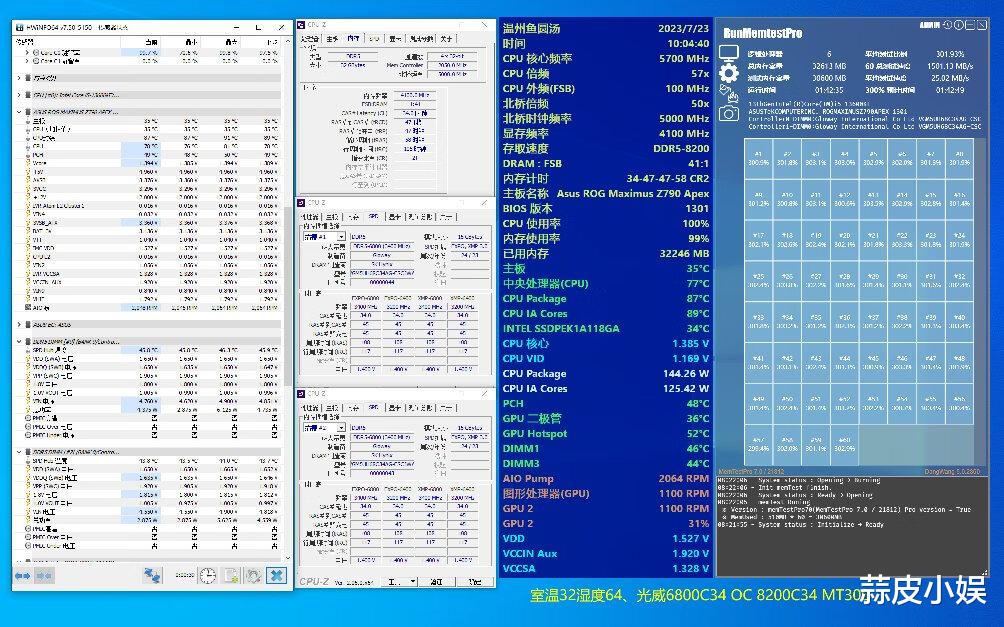Click the hand-pointer icon in RunMemtestPro sidebar
The height and width of the screenshot is (627, 1004).
(729, 94)
